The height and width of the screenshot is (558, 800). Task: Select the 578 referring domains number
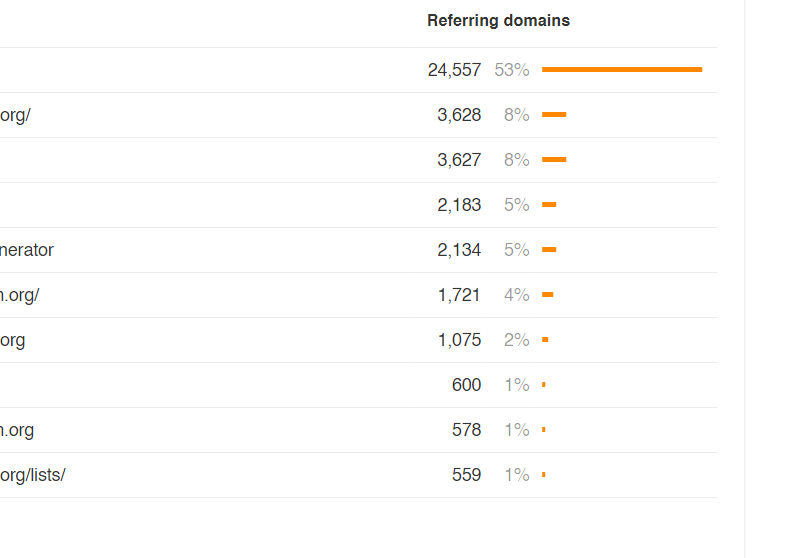tap(466, 430)
